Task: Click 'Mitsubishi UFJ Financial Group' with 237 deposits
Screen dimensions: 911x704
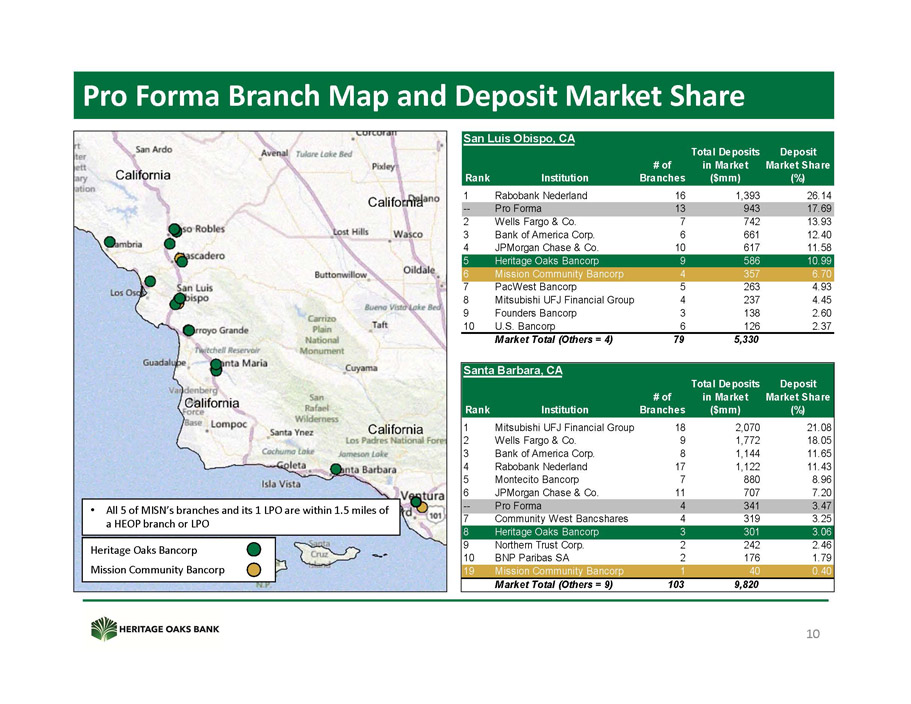Action: [x=564, y=300]
